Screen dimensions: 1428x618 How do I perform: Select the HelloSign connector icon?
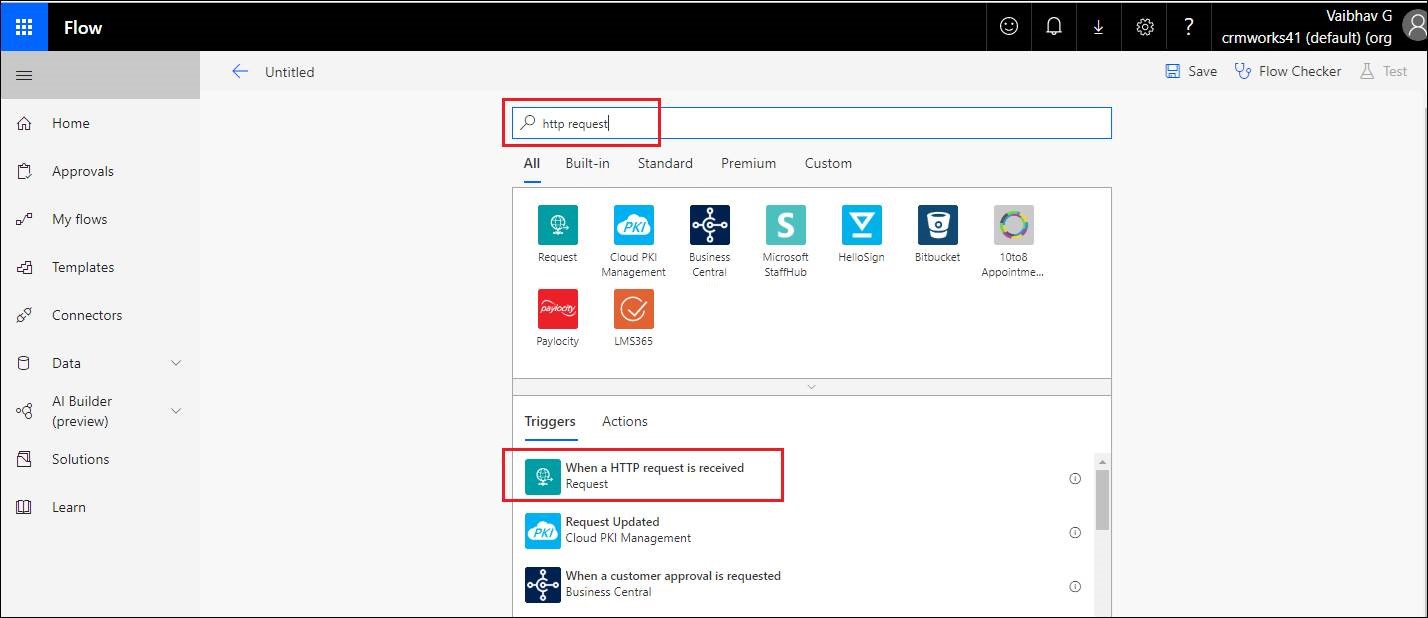(861, 225)
